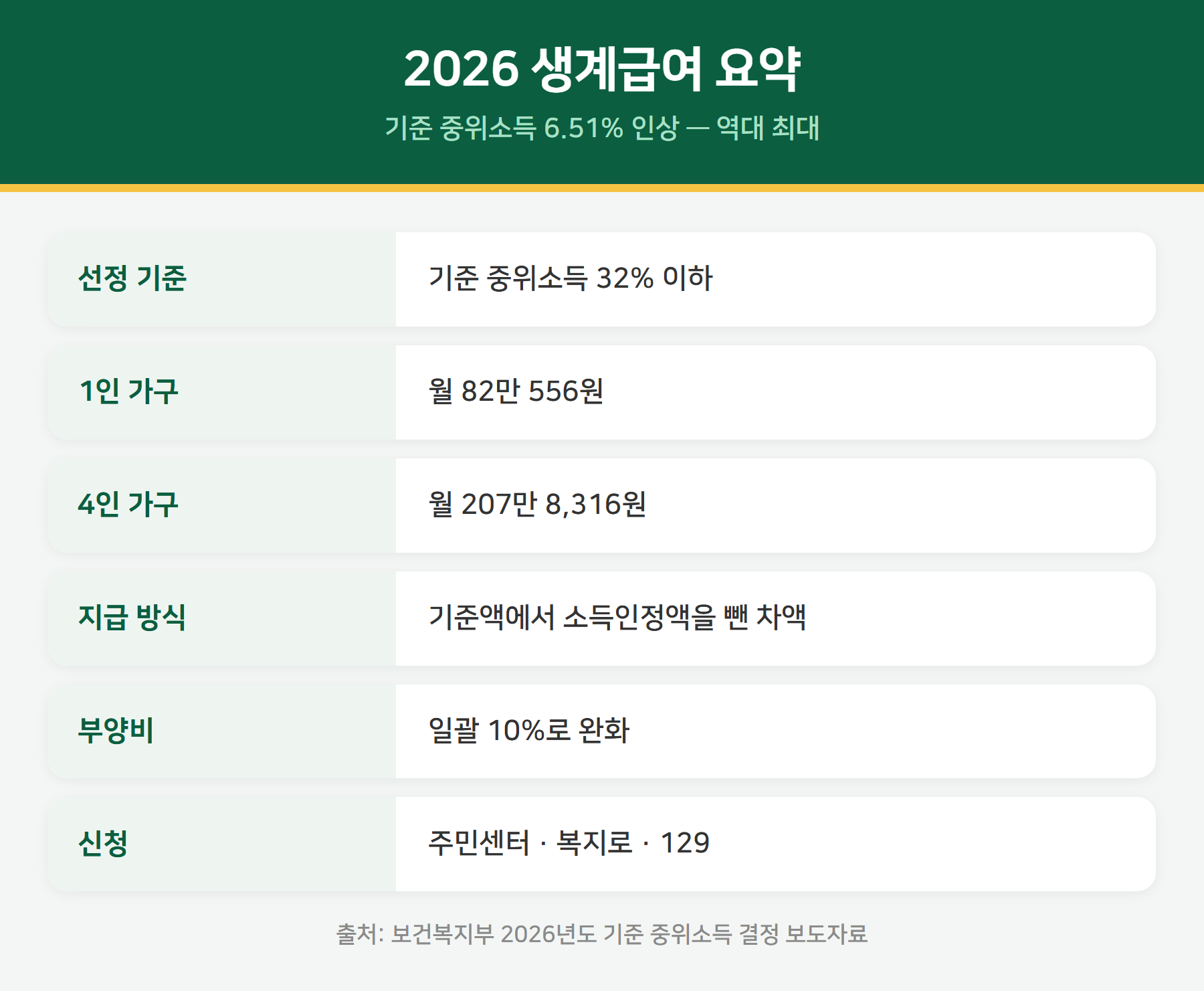Select the 신청 row label
The image size is (1204, 991).
tap(103, 843)
